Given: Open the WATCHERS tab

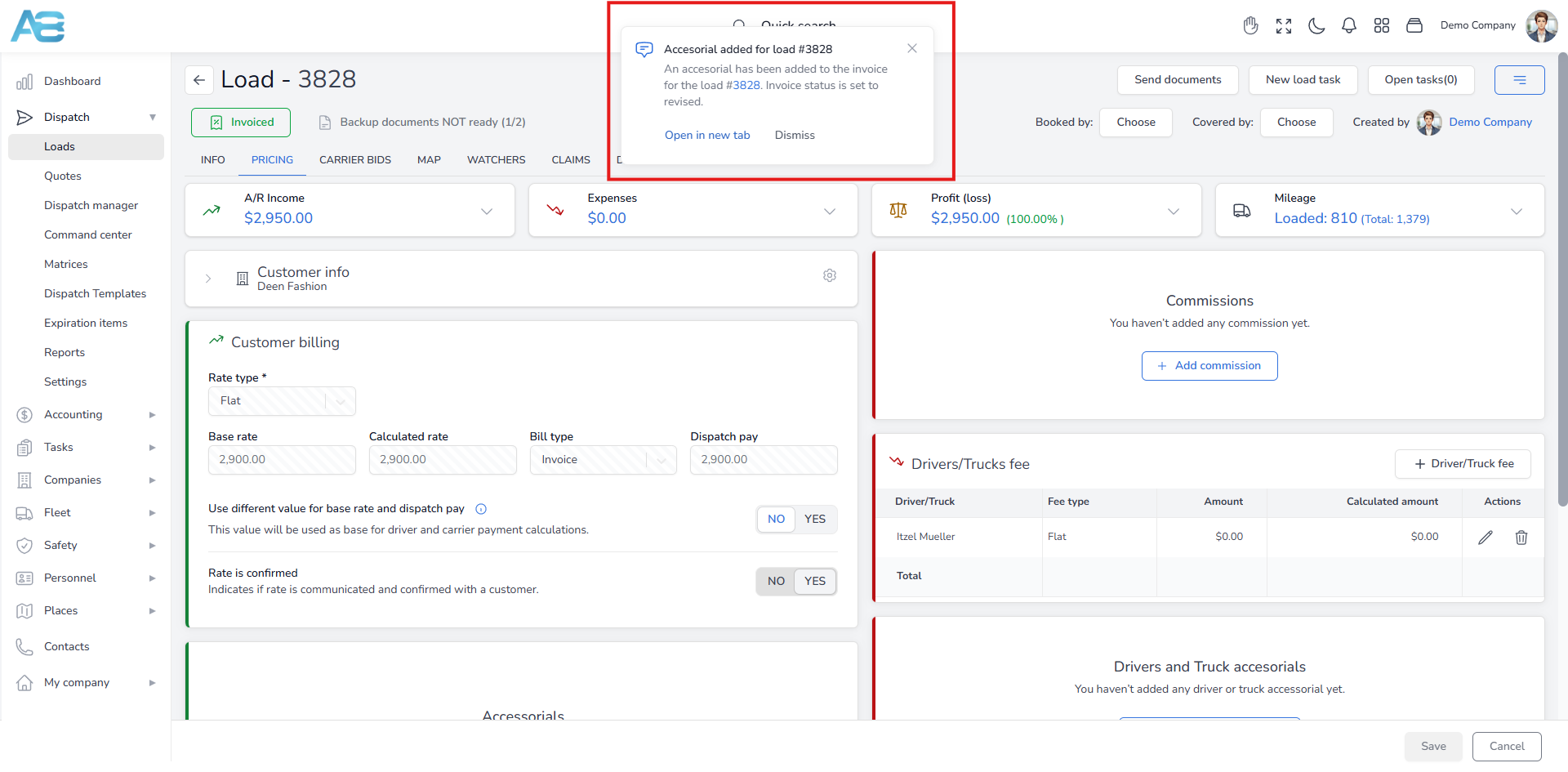Looking at the screenshot, I should (496, 160).
